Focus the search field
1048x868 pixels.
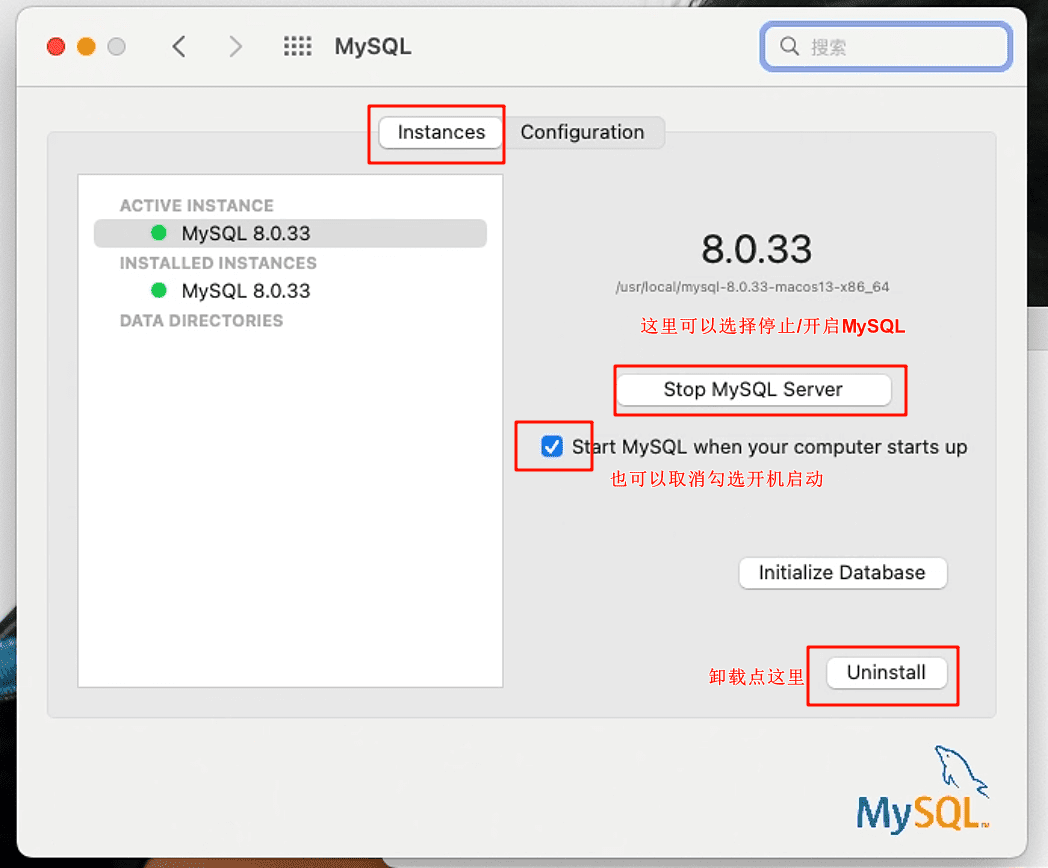886,46
